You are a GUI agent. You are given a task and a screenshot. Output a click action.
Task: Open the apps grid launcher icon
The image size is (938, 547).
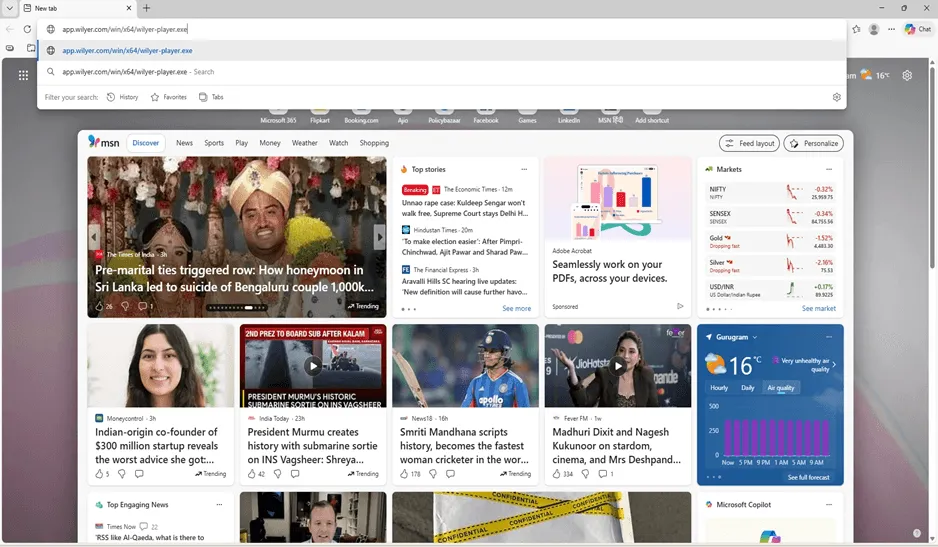[x=23, y=75]
